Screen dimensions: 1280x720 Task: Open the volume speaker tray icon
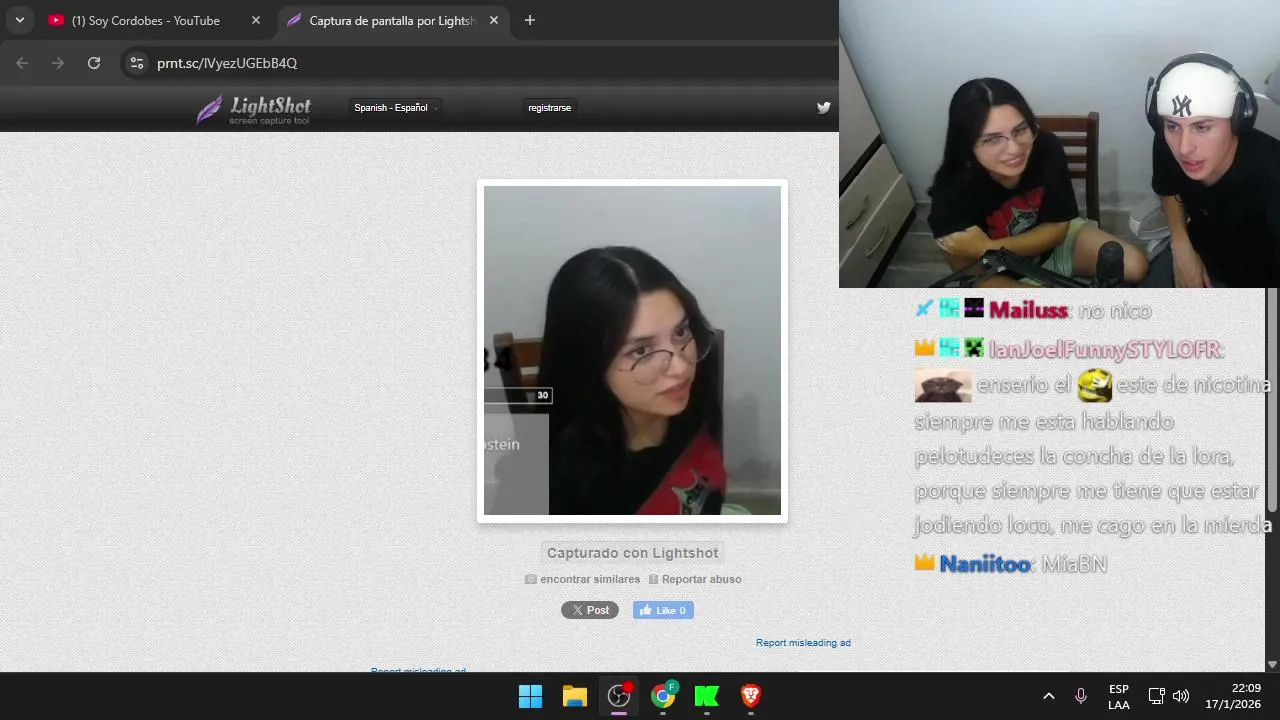(x=1181, y=696)
